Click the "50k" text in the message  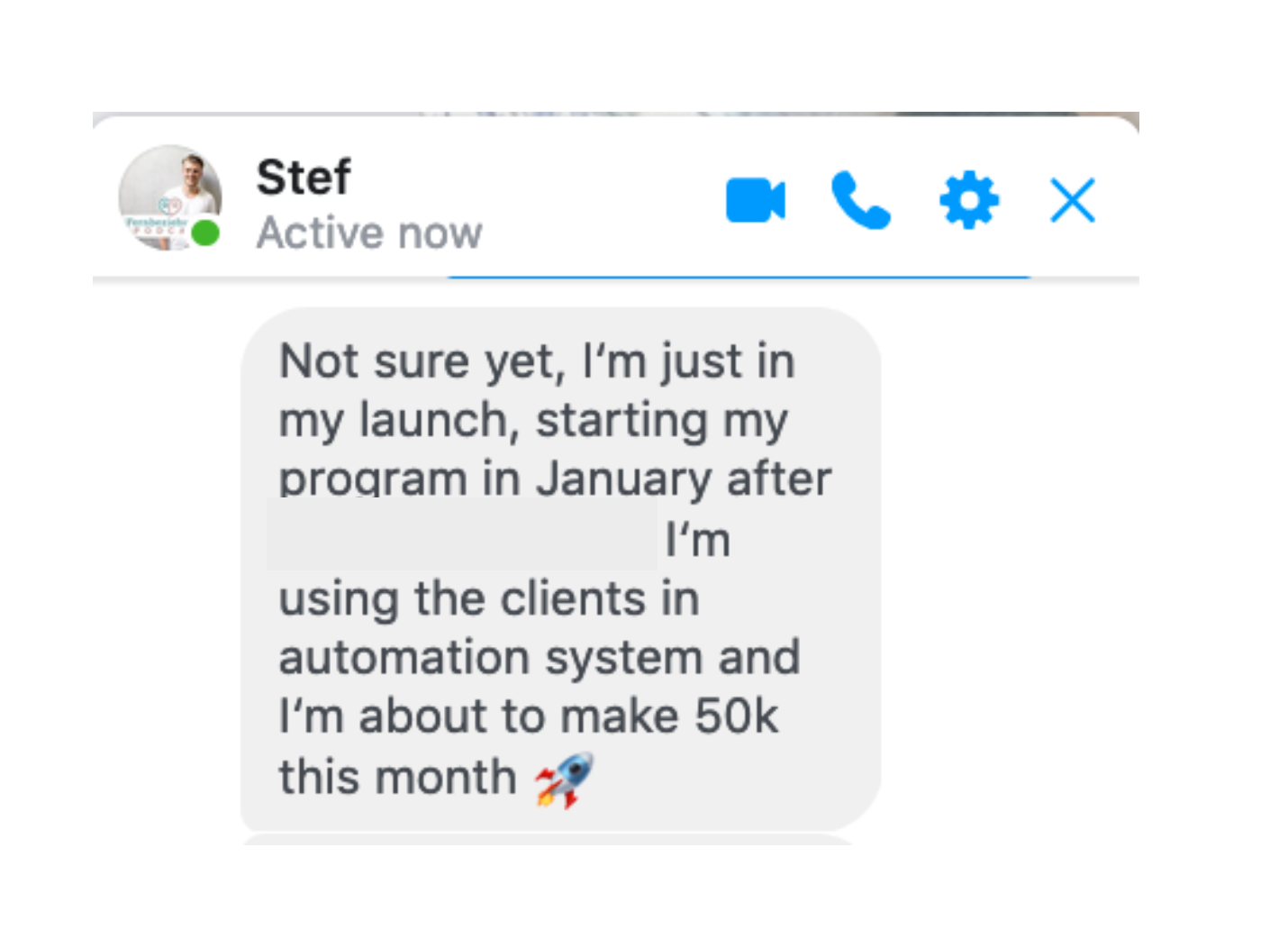pos(736,716)
